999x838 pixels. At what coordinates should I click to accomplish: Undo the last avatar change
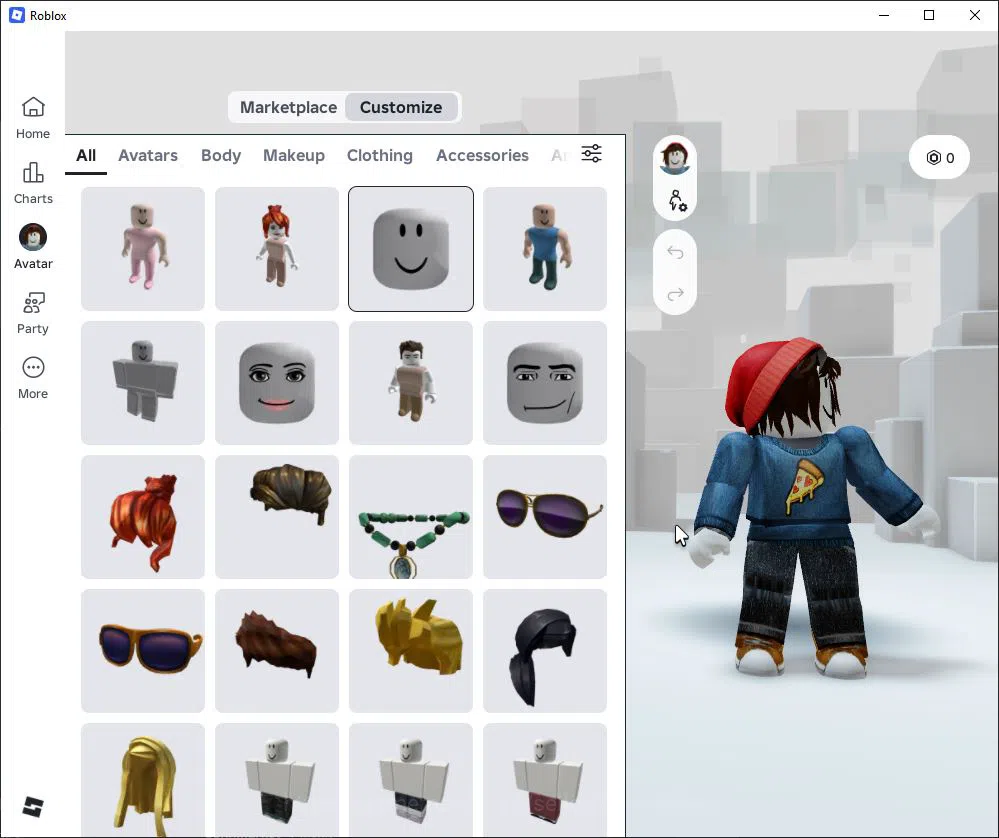pos(675,253)
